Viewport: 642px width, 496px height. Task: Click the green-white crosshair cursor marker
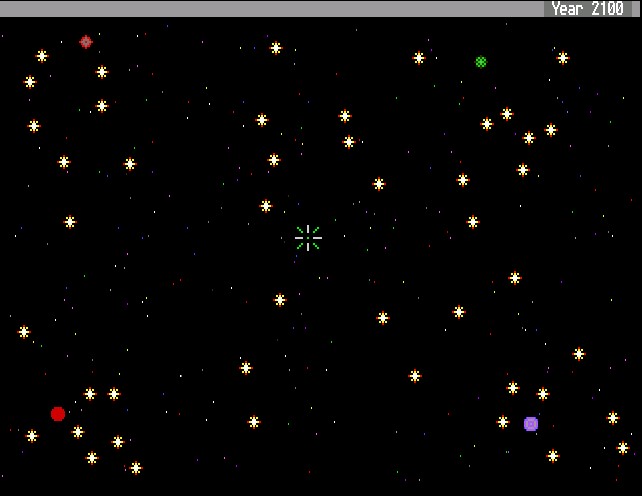click(x=308, y=238)
